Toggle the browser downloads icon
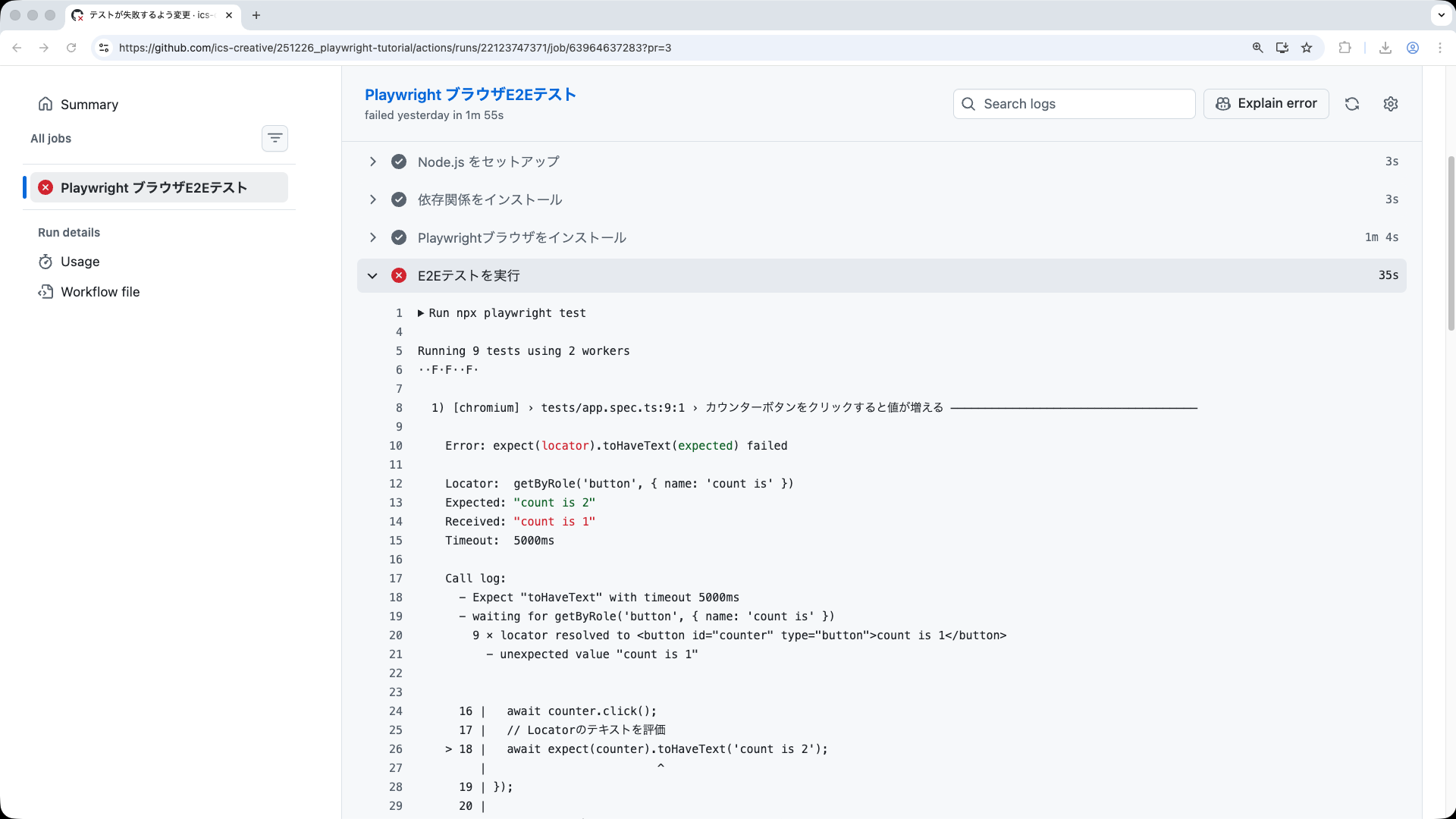 (1385, 47)
